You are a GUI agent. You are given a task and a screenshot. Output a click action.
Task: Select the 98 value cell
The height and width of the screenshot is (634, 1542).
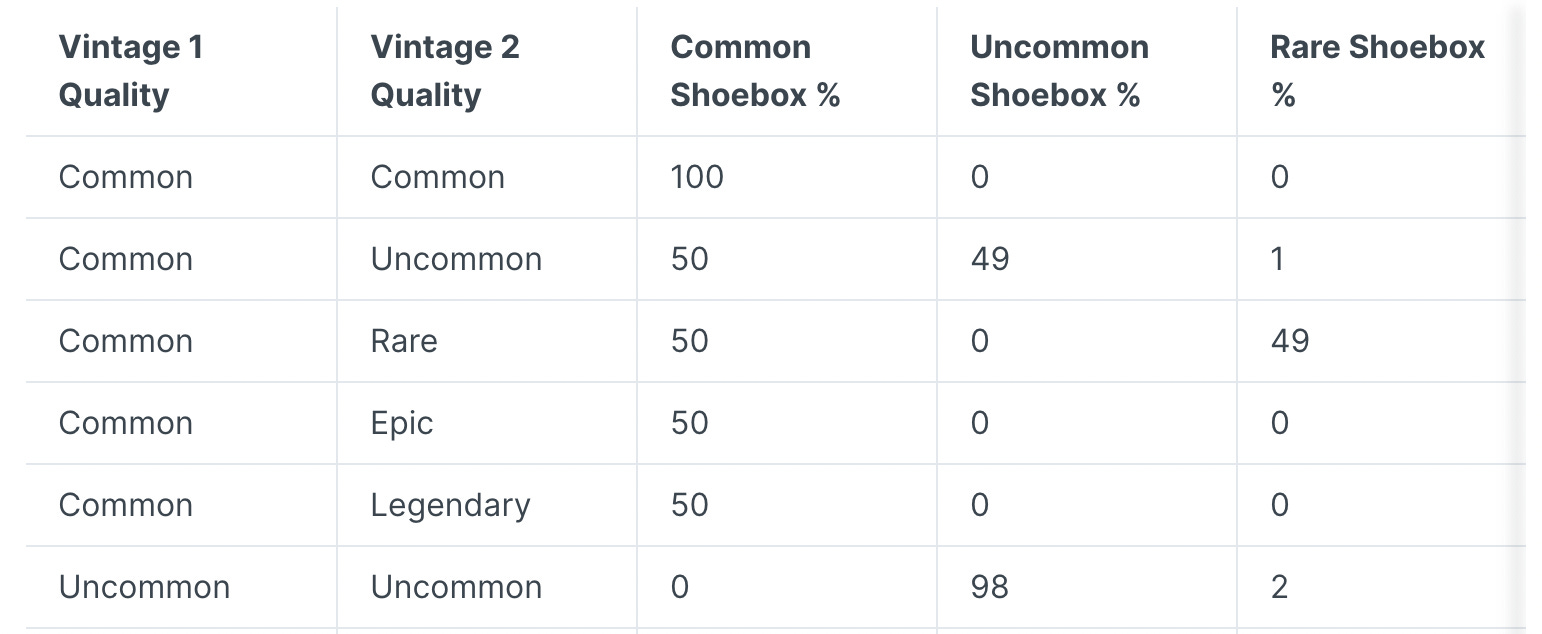[989, 587]
